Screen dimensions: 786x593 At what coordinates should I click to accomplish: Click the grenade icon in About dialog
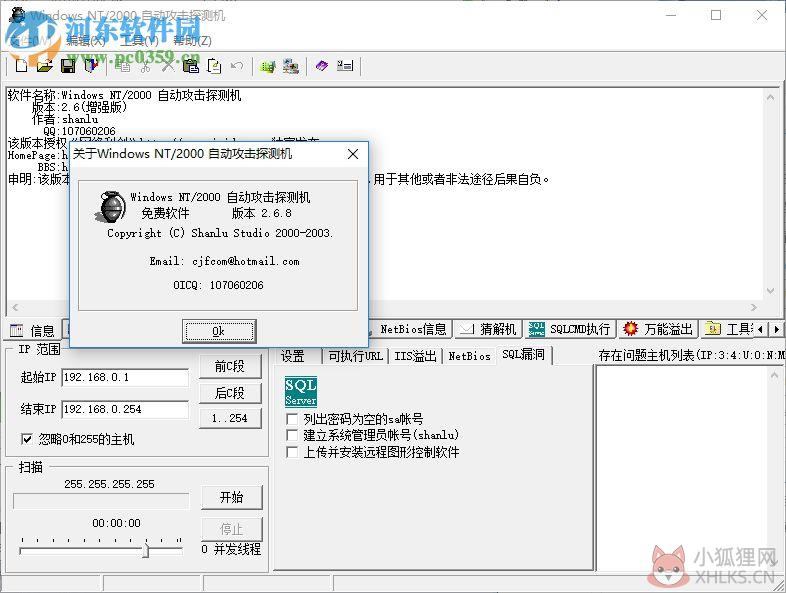[111, 207]
